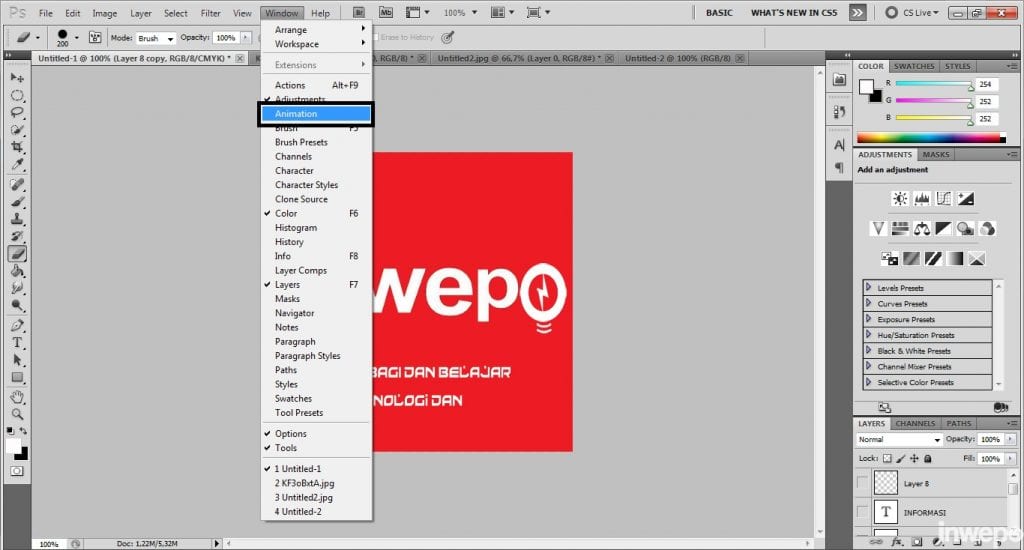Screen dimensions: 1024x550
Task: Select the Clone Stamp tool
Action: [x=17, y=219]
